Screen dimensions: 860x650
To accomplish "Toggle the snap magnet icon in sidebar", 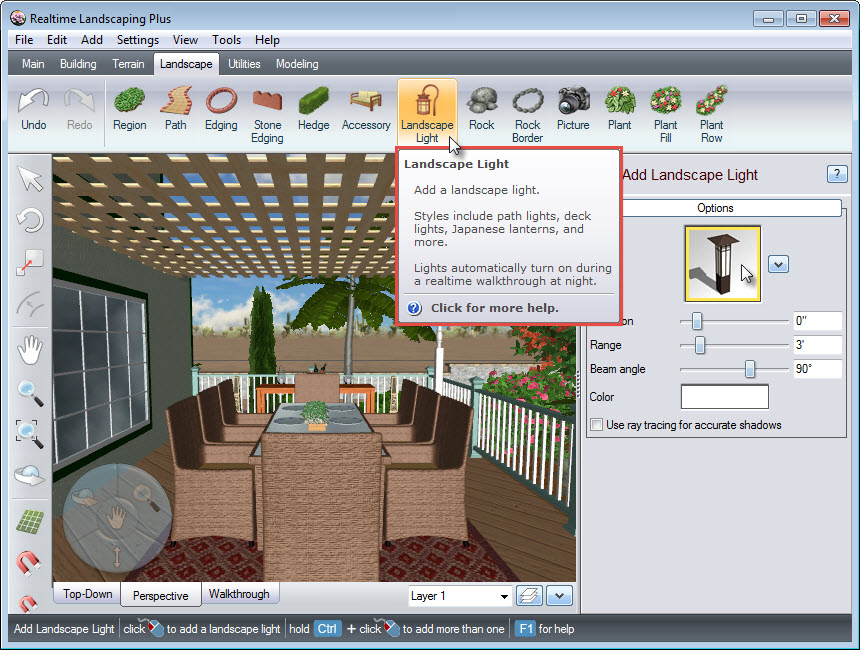I will click(30, 562).
